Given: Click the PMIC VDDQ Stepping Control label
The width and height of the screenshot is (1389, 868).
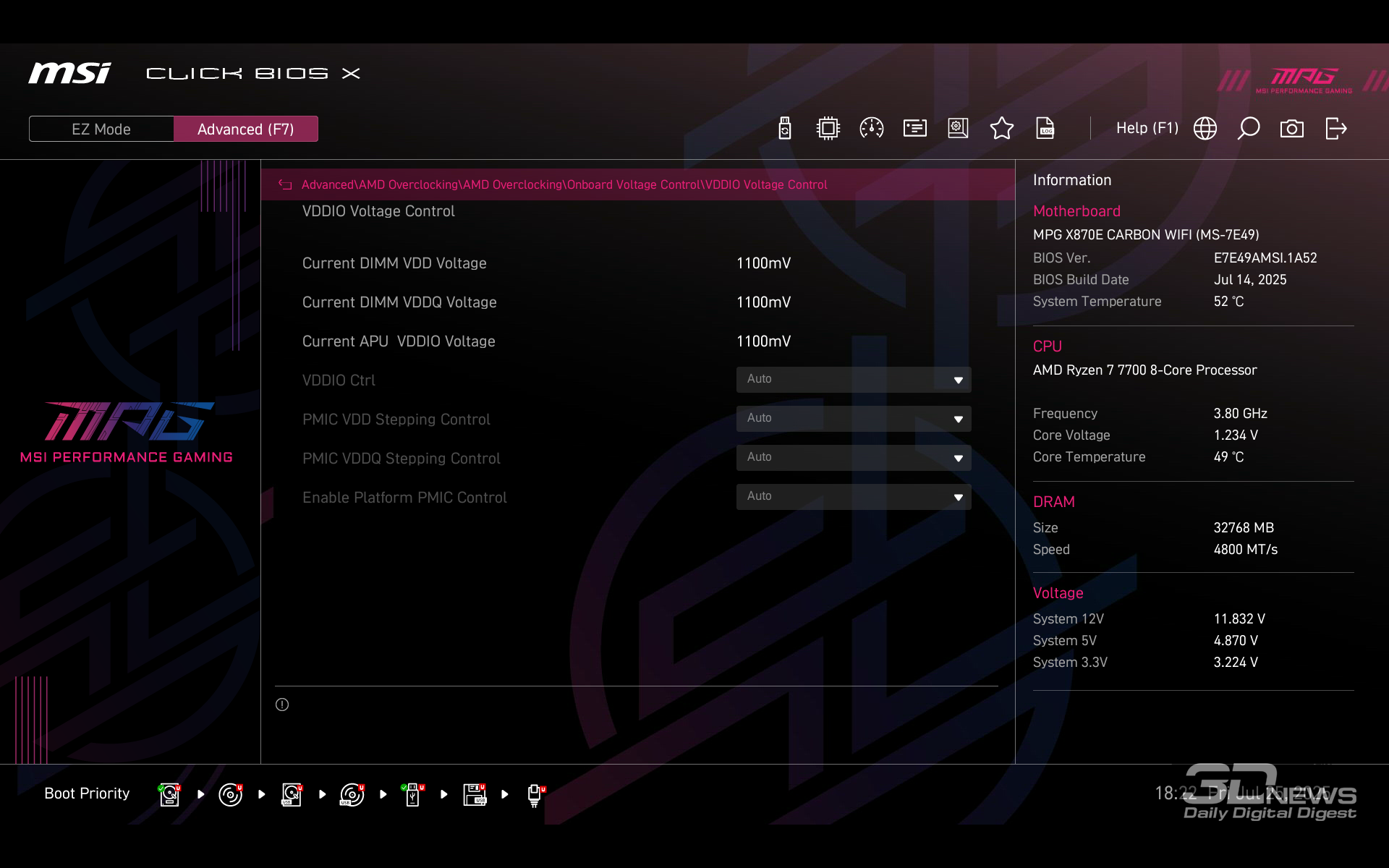Looking at the screenshot, I should pos(401,459).
